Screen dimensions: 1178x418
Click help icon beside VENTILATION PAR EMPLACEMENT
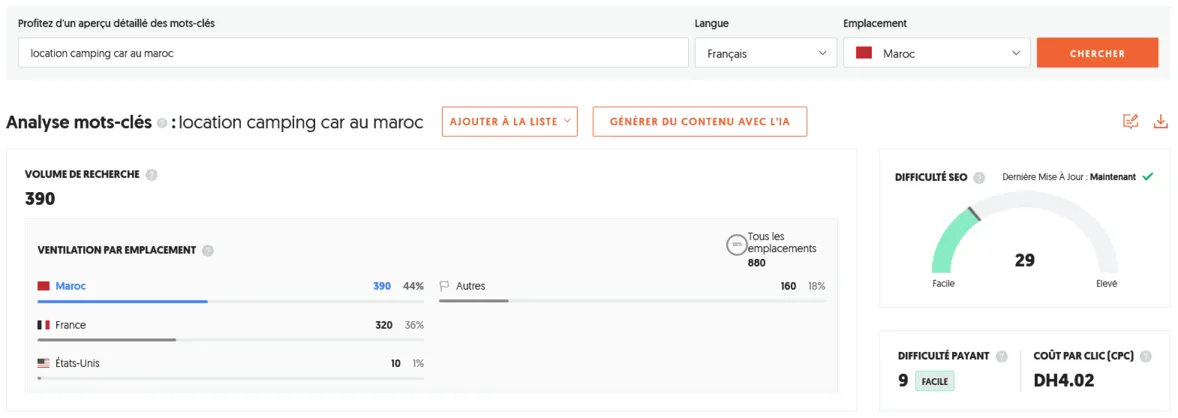pos(208,250)
